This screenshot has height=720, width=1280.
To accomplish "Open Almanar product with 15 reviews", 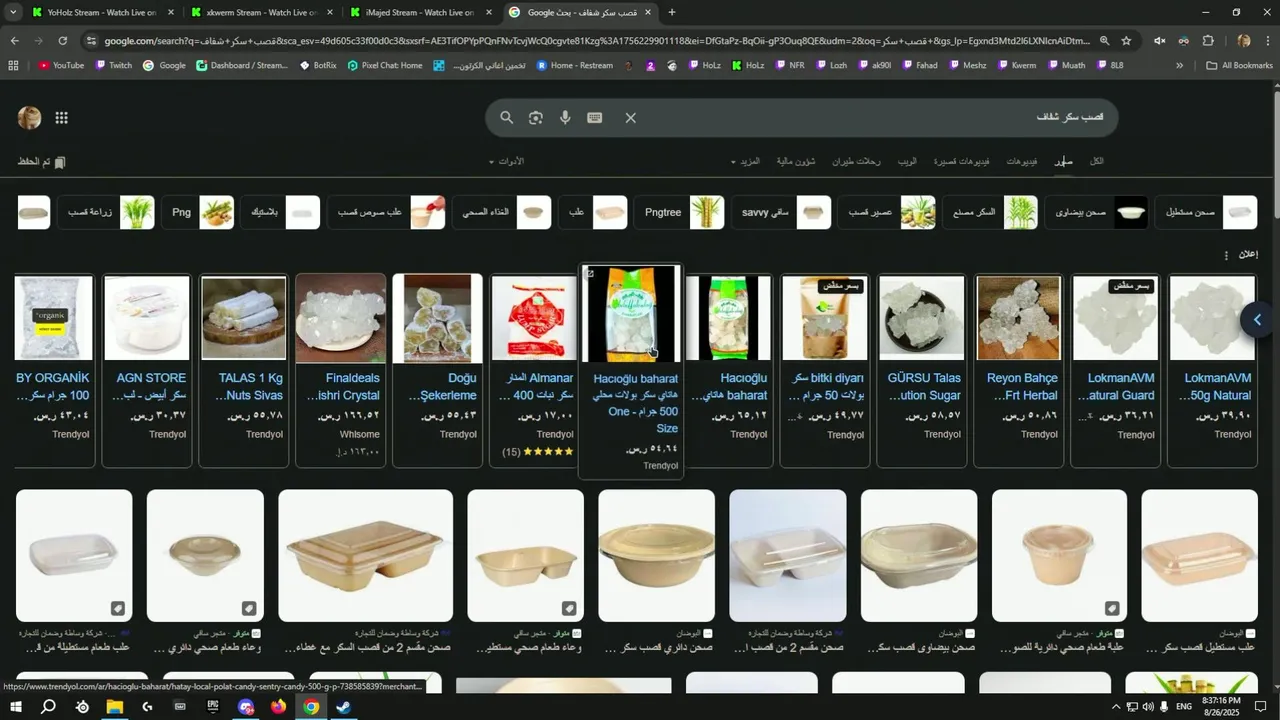I will [534, 370].
